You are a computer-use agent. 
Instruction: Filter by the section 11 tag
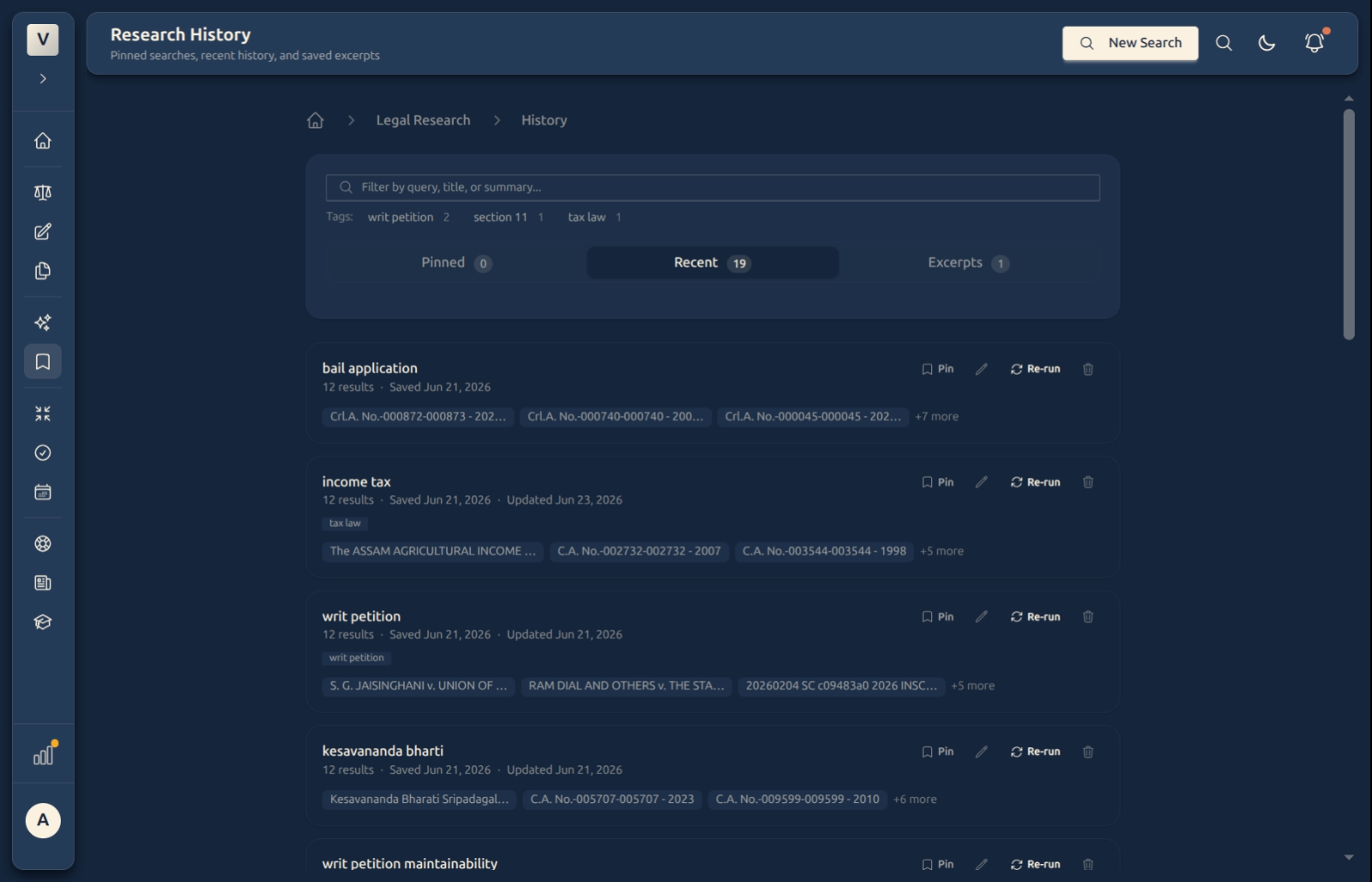pos(508,217)
